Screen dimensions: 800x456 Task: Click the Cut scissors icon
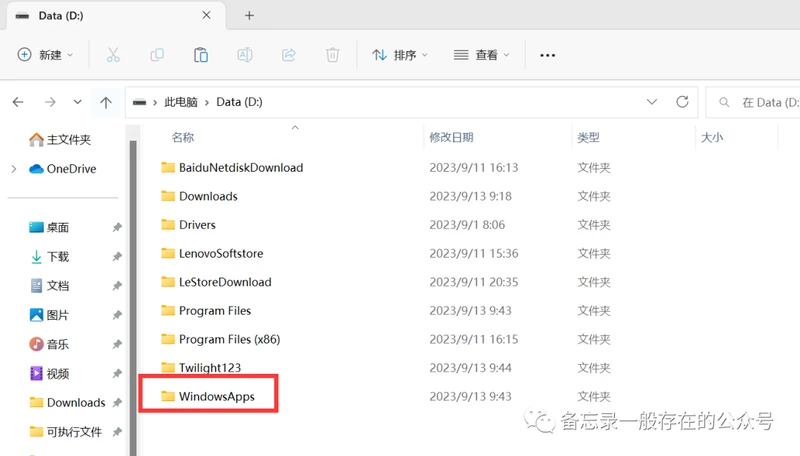tap(113, 55)
